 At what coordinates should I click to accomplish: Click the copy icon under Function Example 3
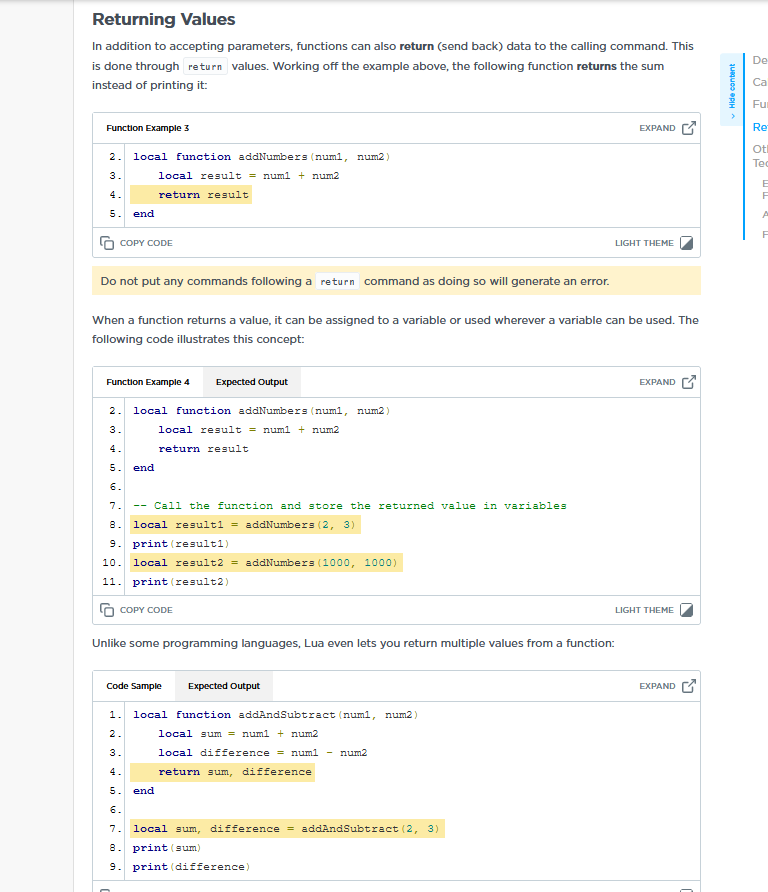click(x=107, y=243)
